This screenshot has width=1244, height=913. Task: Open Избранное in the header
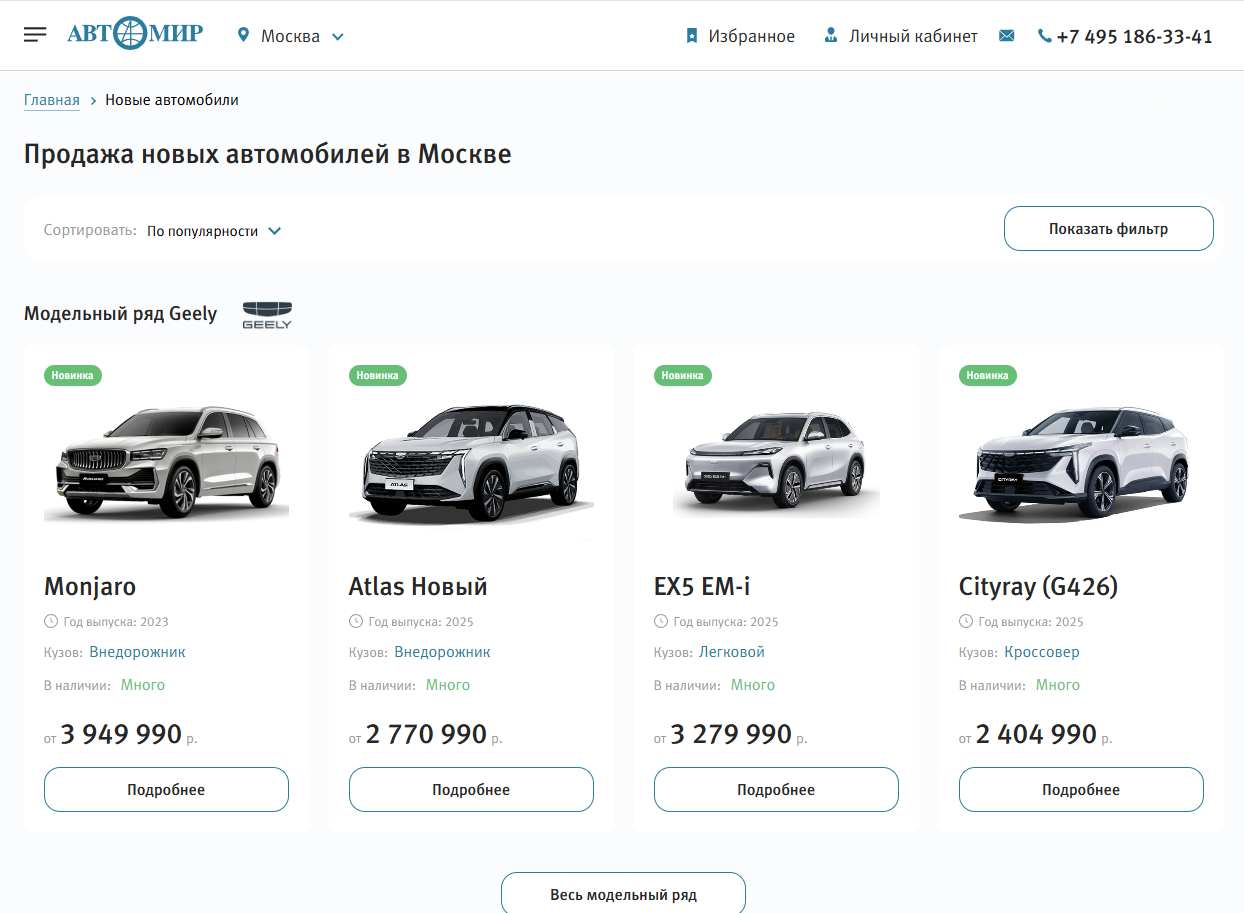(x=751, y=36)
